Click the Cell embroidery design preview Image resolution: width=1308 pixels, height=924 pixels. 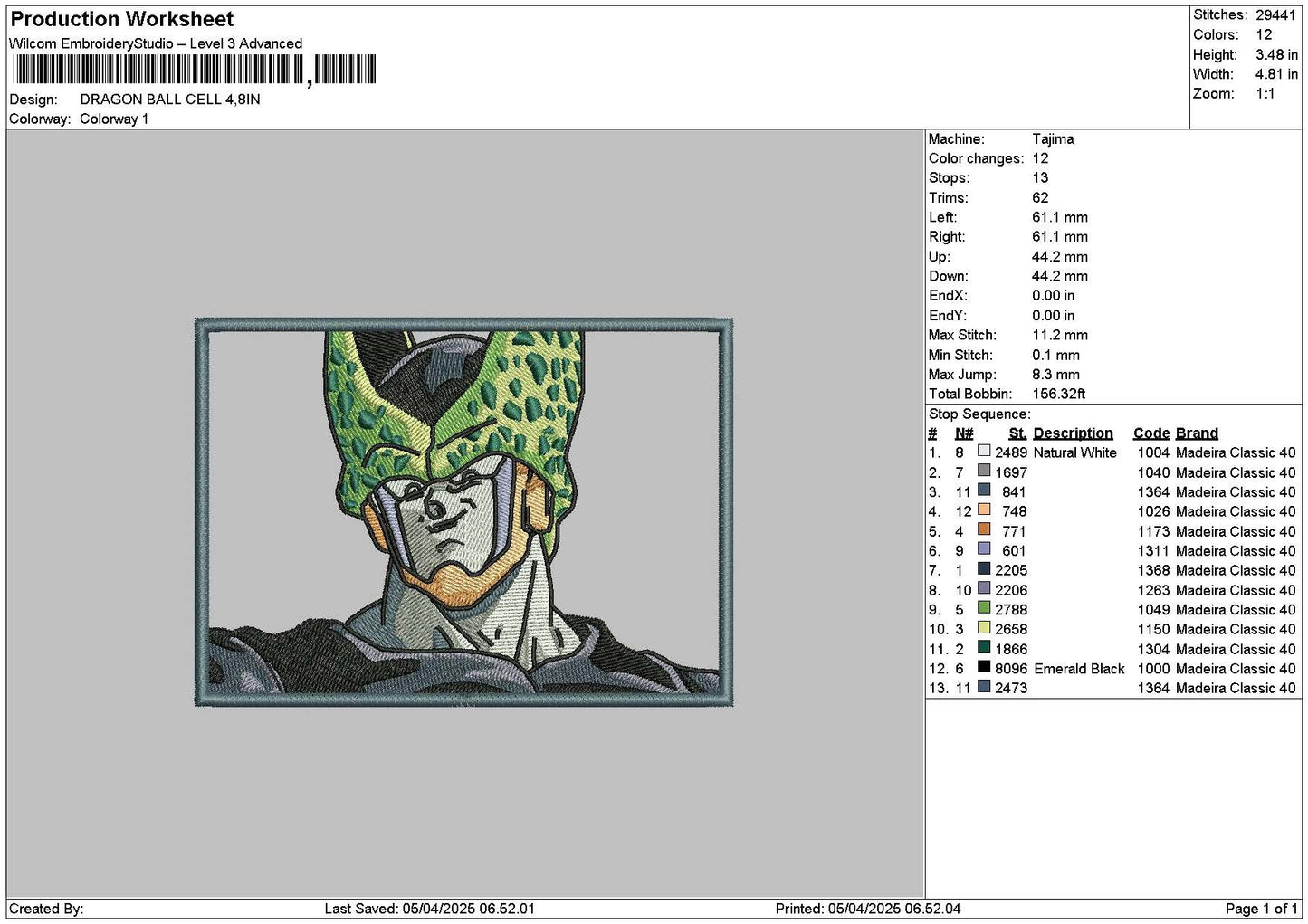(464, 512)
